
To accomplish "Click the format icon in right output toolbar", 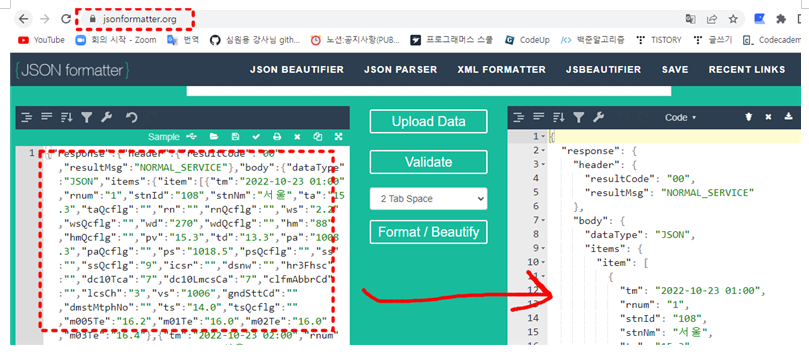I will pos(519,118).
